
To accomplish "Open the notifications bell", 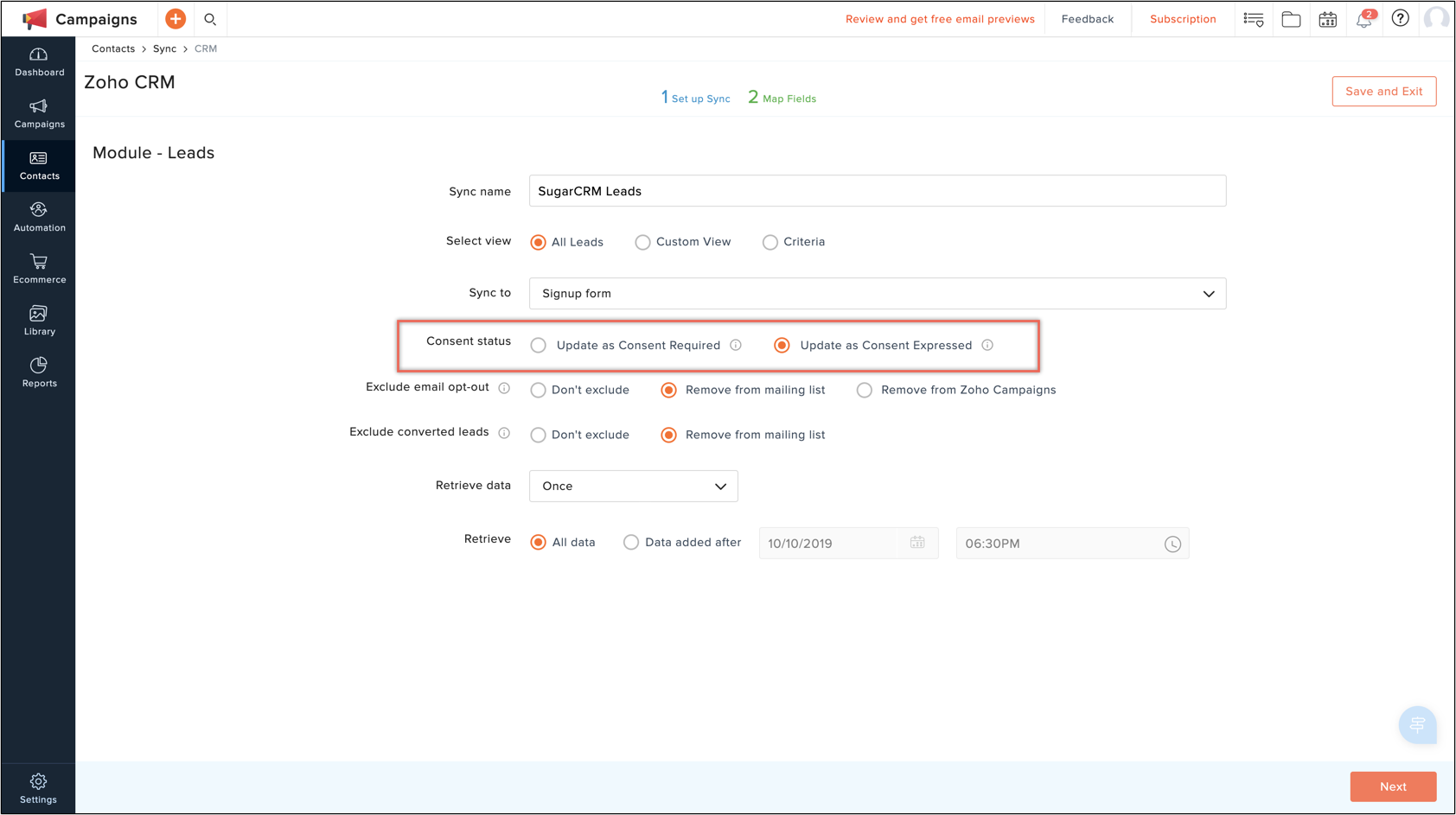I will click(1364, 19).
